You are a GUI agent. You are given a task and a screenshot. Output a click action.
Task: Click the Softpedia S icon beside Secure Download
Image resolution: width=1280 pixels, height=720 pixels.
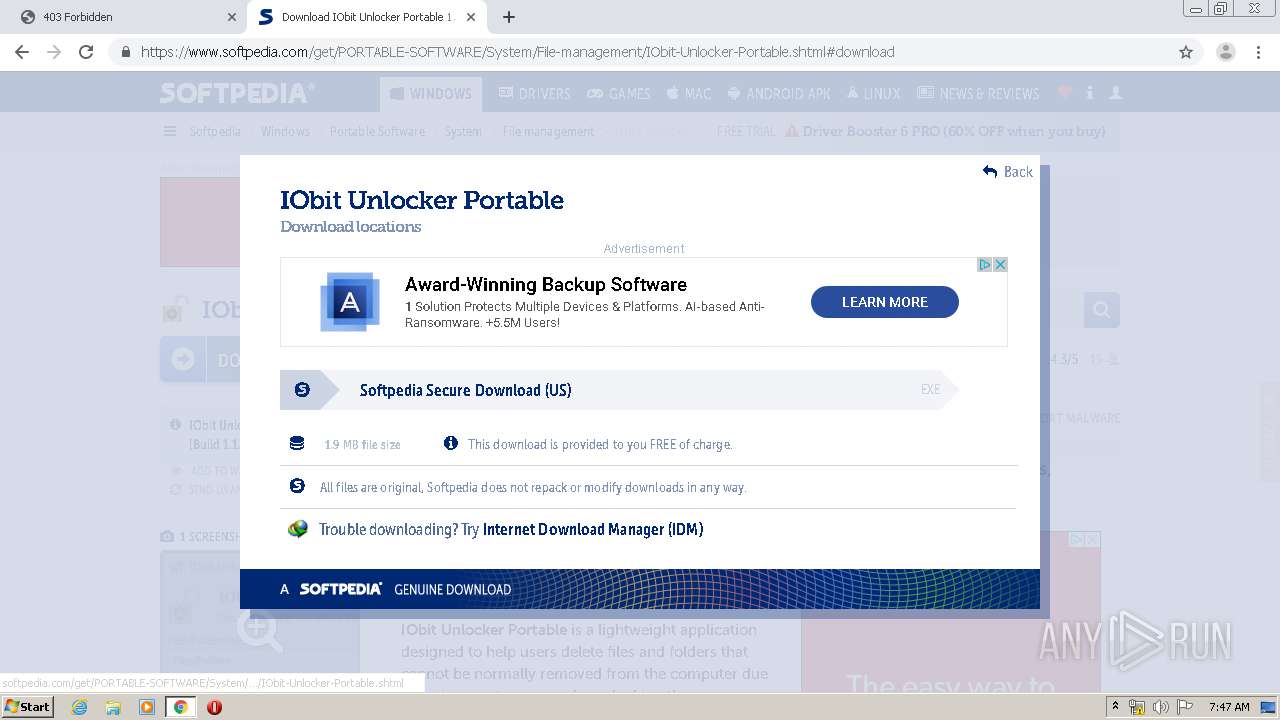[x=302, y=390]
